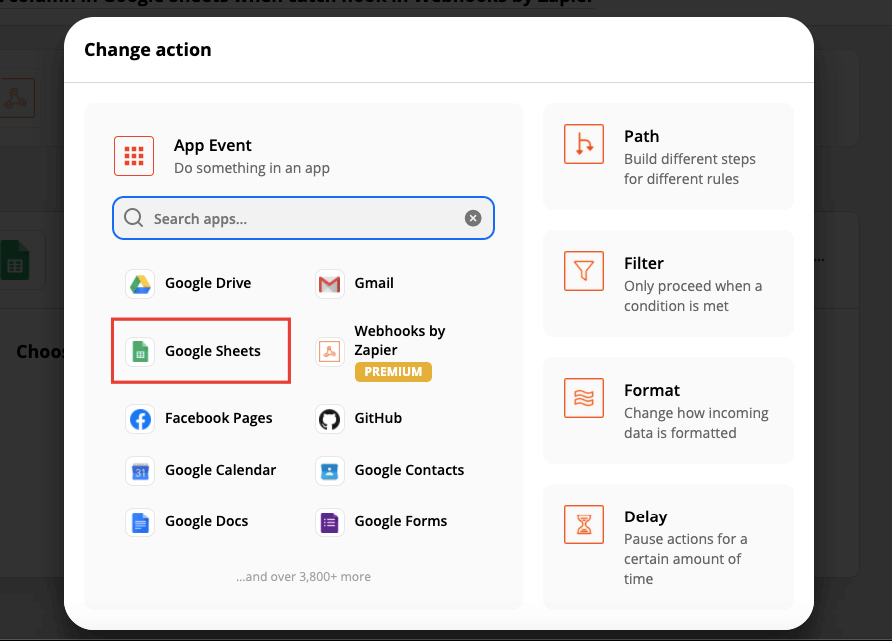Click the Google Sheets icon in background editor
892x641 pixels.
tap(15, 260)
